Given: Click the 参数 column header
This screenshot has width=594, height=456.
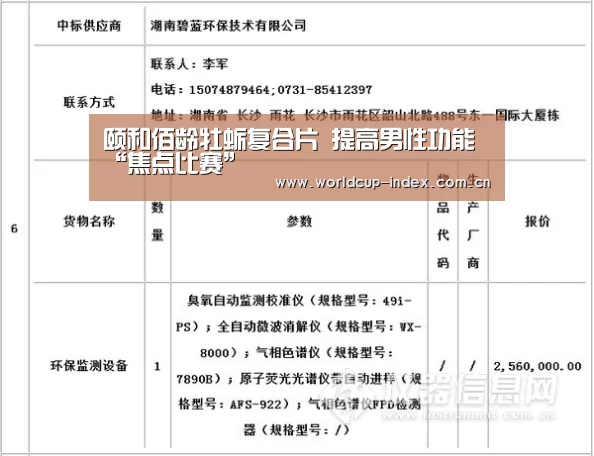Looking at the screenshot, I should point(299,222).
